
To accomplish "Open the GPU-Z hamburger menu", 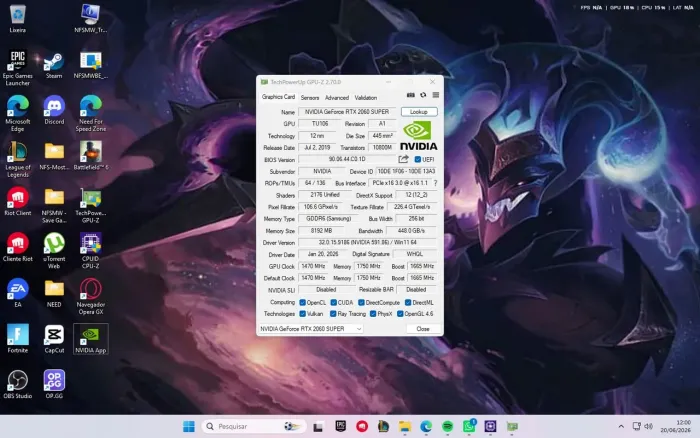I will click(436, 95).
